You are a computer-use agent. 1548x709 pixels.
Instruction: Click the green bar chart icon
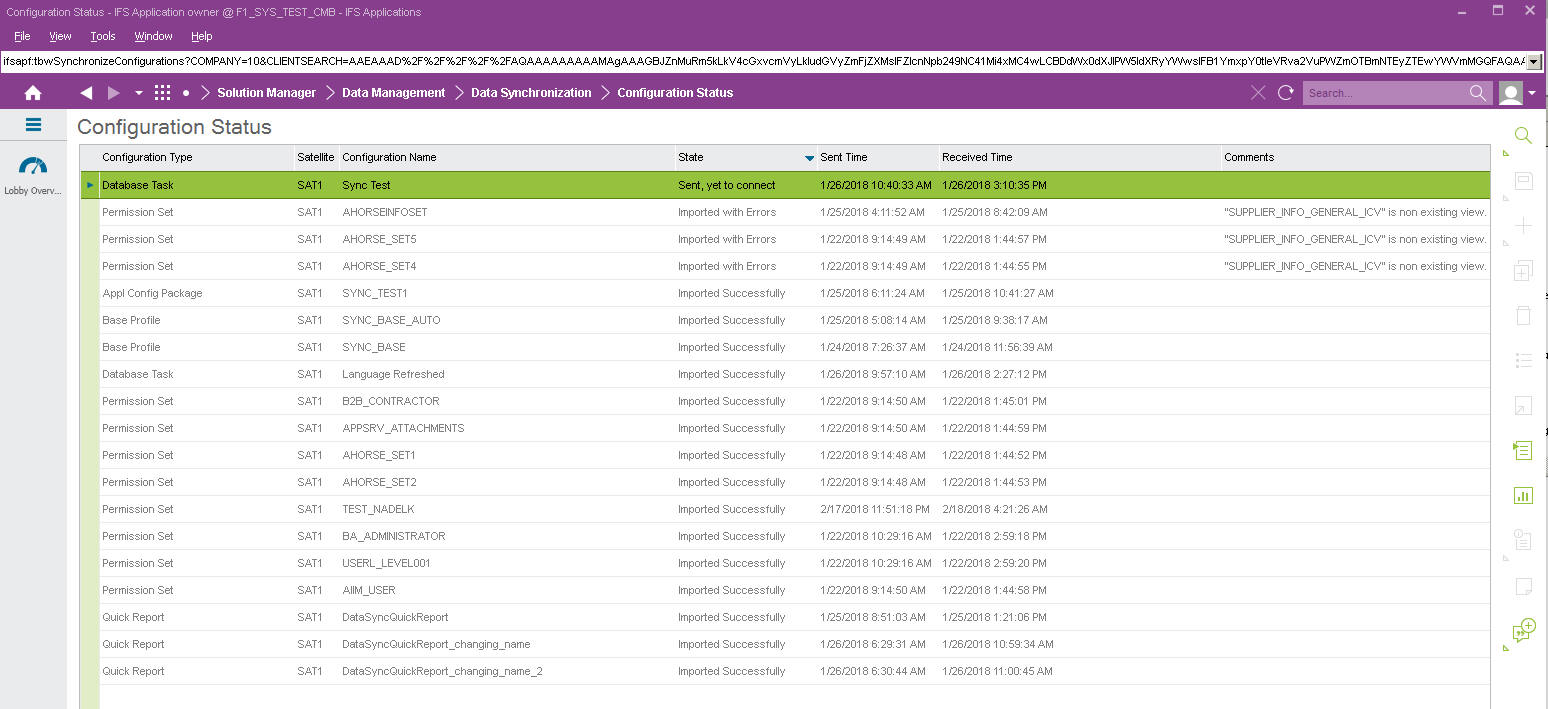[1523, 495]
